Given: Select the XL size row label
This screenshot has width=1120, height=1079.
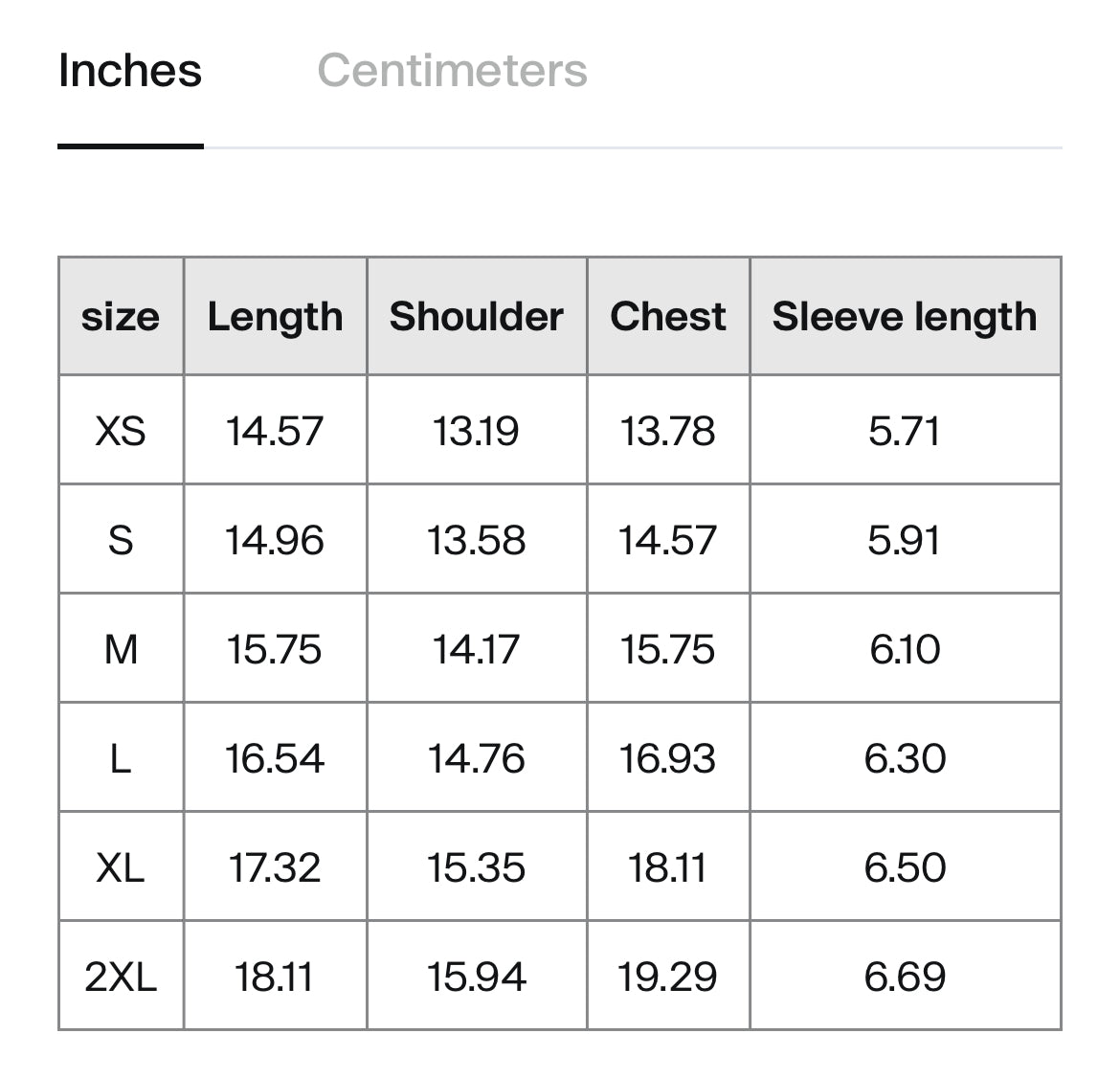Looking at the screenshot, I should pos(121,867).
